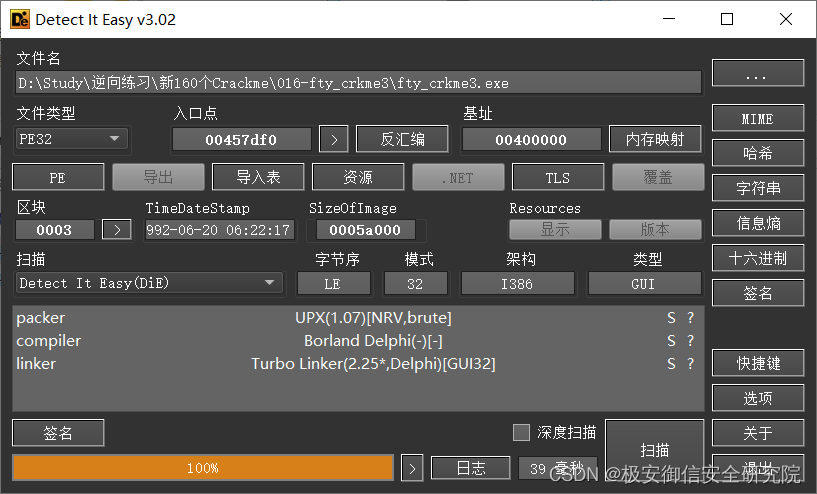Click the 签名 button in the right sidebar

[758, 293]
